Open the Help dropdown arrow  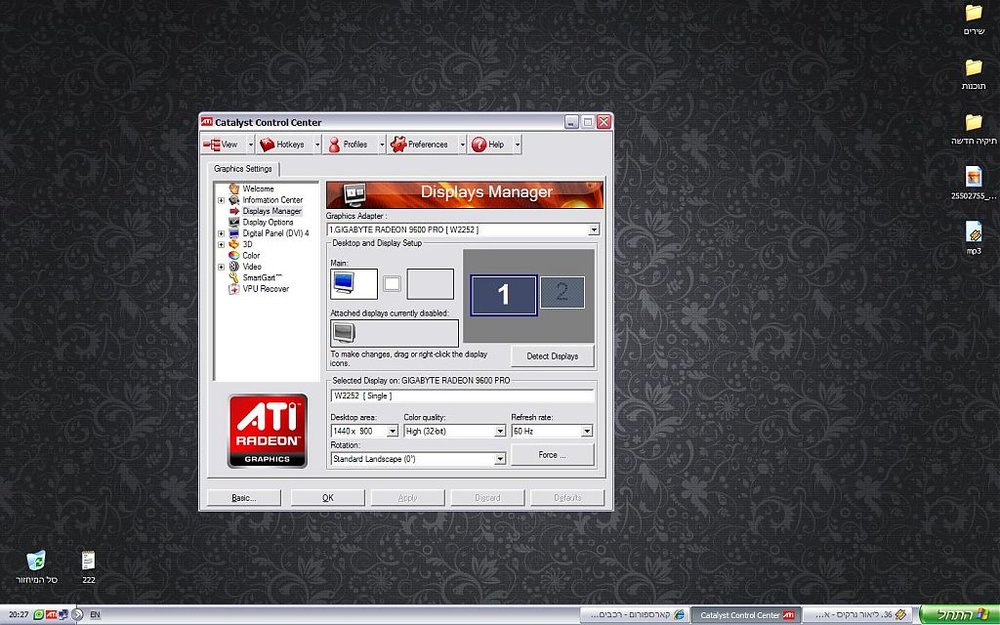click(517, 145)
